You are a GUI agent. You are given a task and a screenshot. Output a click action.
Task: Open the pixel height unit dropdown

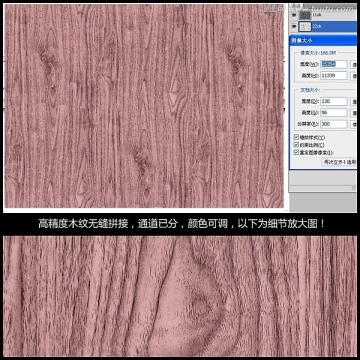(x=353, y=76)
